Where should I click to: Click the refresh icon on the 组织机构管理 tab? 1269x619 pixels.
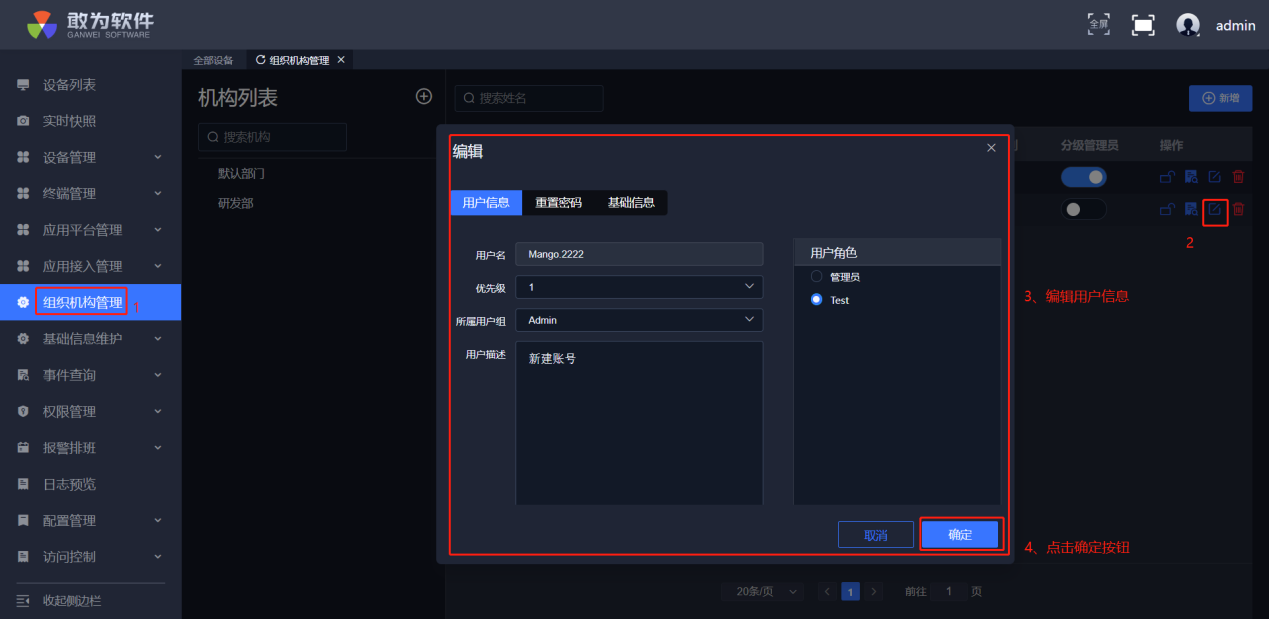pyautogui.click(x=261, y=60)
